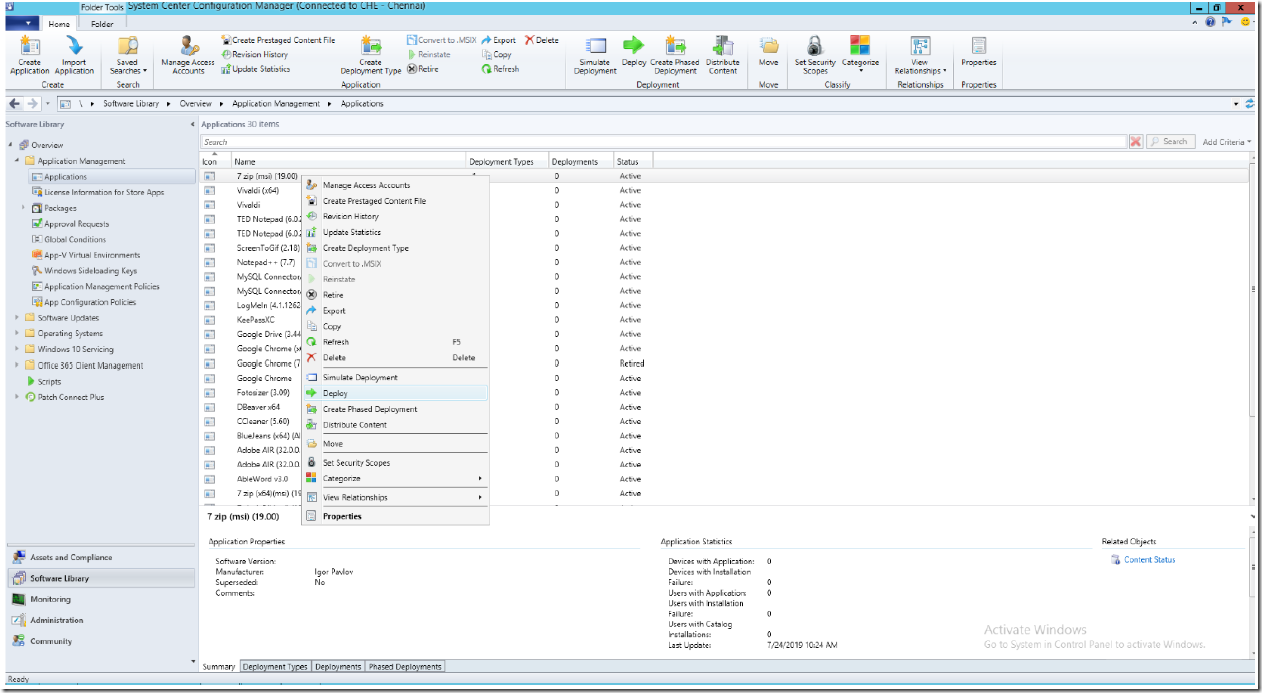
Task: Click the Move ribbon icon
Action: point(768,52)
